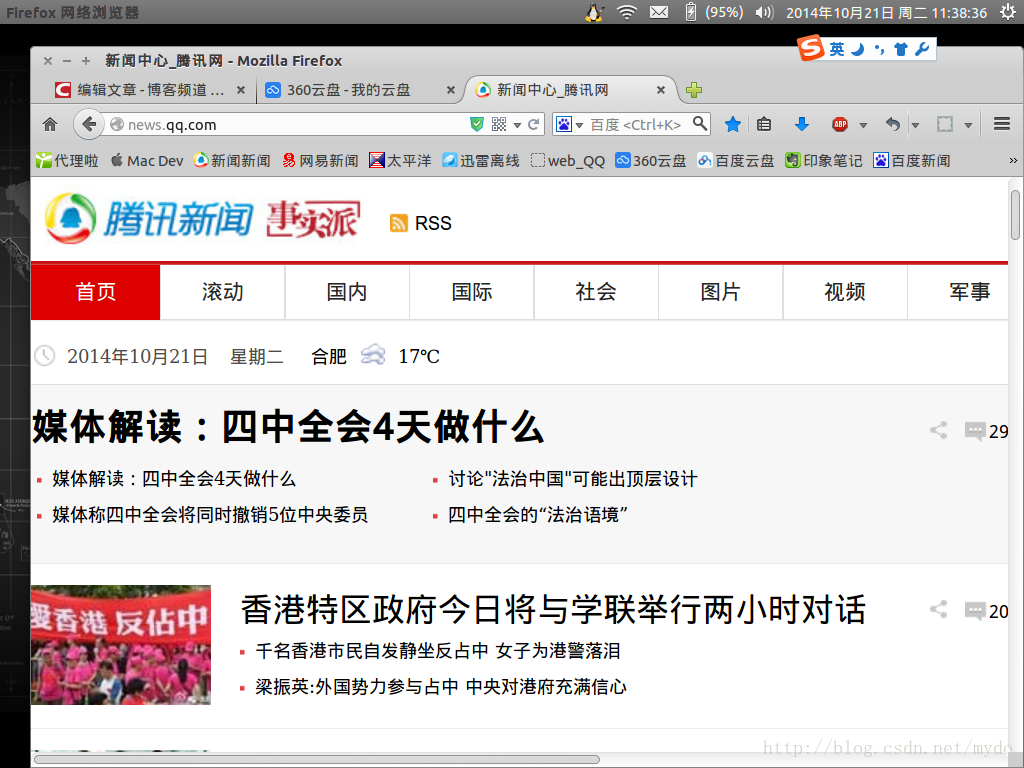This screenshot has width=1024, height=768.
Task: Bookmark this page with the star icon
Action: pyautogui.click(x=733, y=124)
